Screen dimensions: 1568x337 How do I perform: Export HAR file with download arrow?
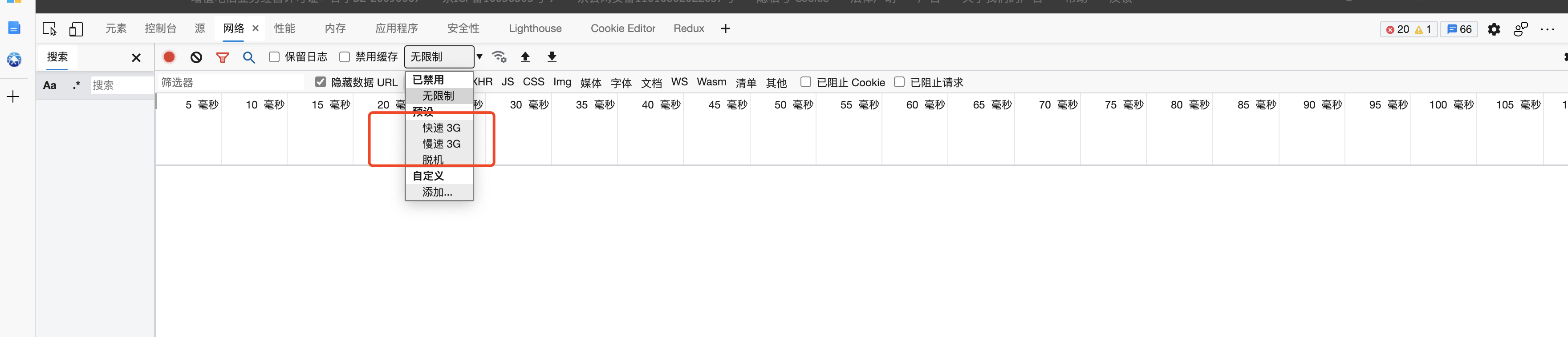tap(552, 57)
